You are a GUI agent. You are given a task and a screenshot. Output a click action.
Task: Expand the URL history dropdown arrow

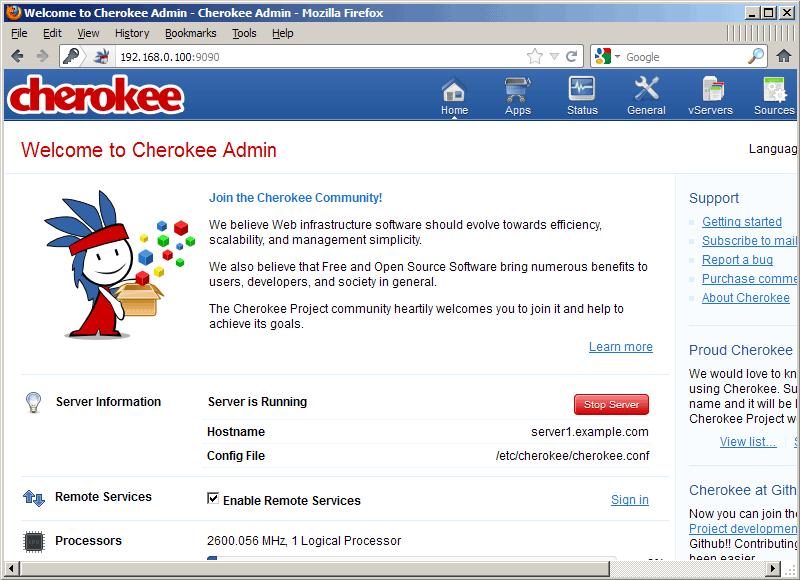pyautogui.click(x=555, y=57)
